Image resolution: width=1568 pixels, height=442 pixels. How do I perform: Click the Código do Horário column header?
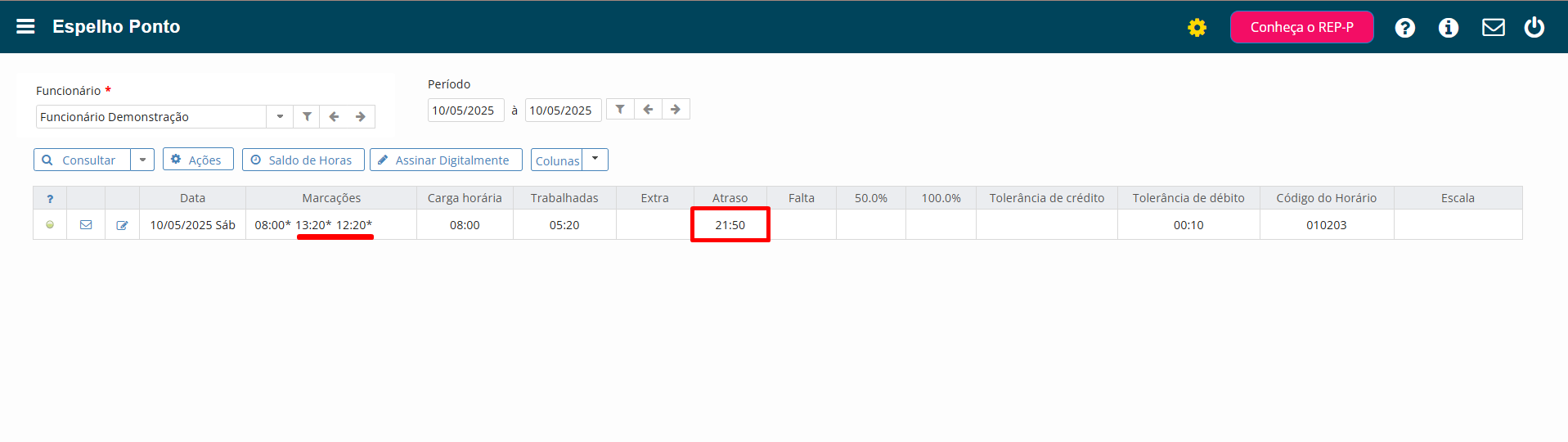(x=1327, y=198)
